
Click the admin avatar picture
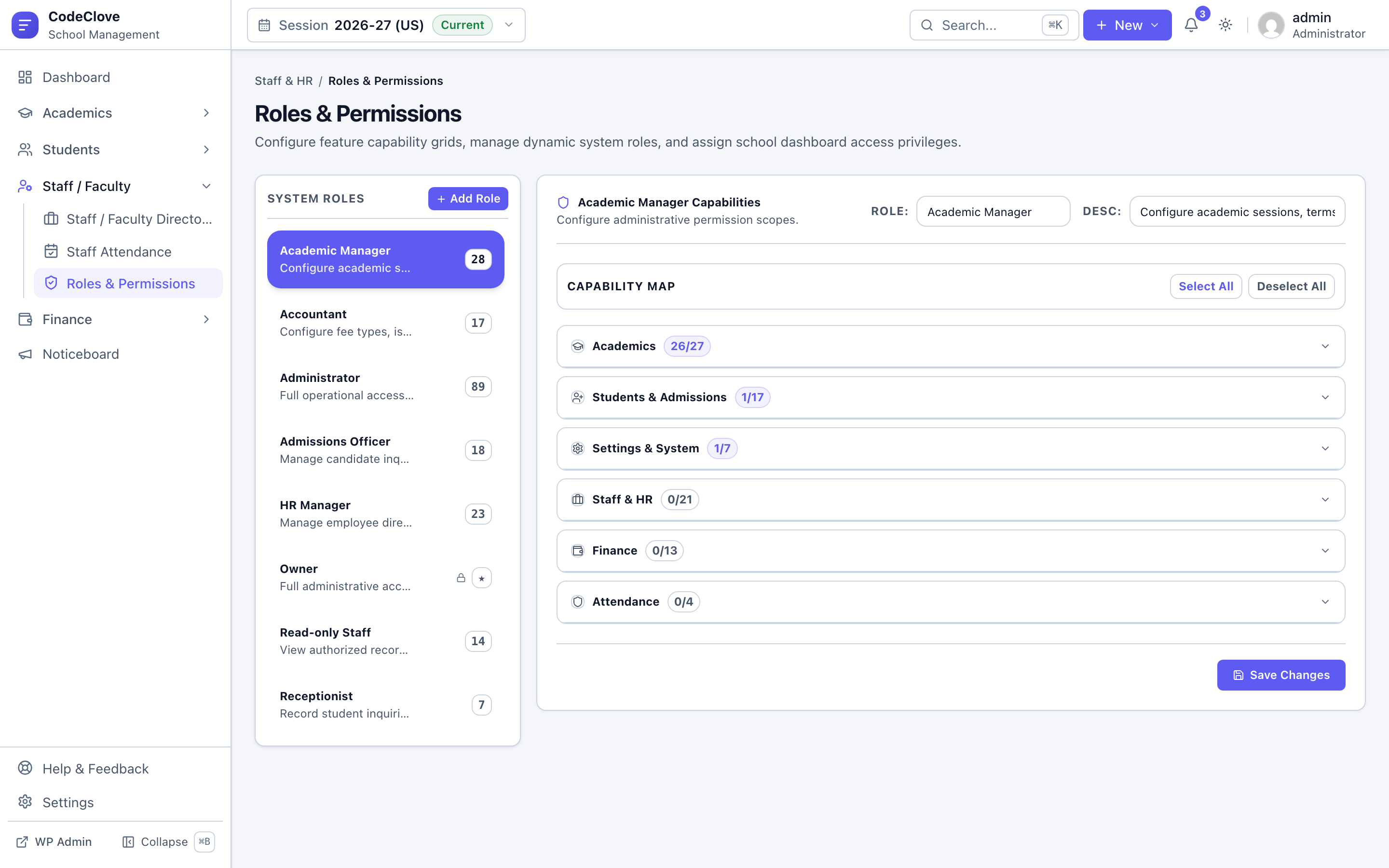[1271, 25]
